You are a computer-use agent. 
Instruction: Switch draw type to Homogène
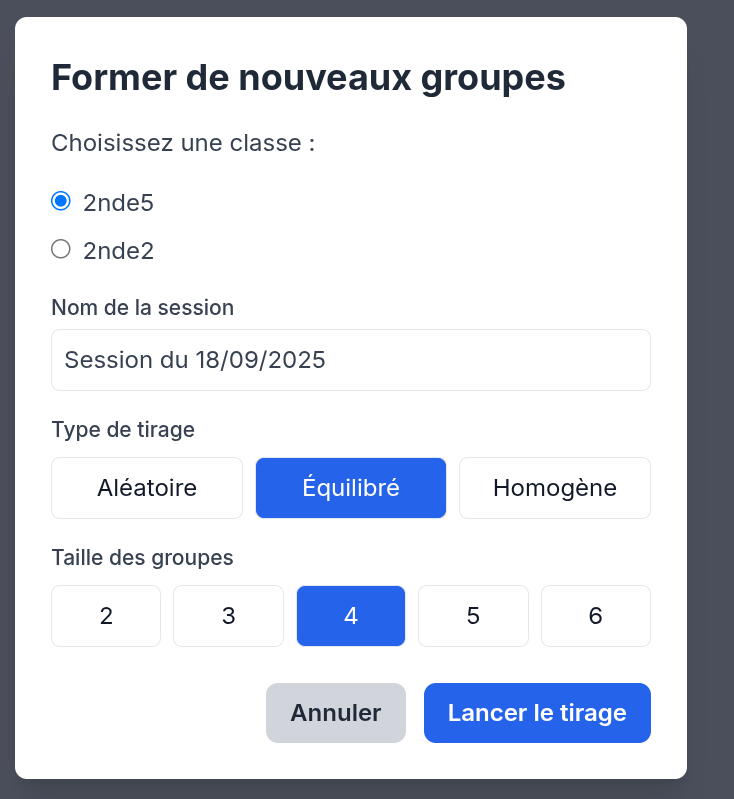tap(555, 488)
